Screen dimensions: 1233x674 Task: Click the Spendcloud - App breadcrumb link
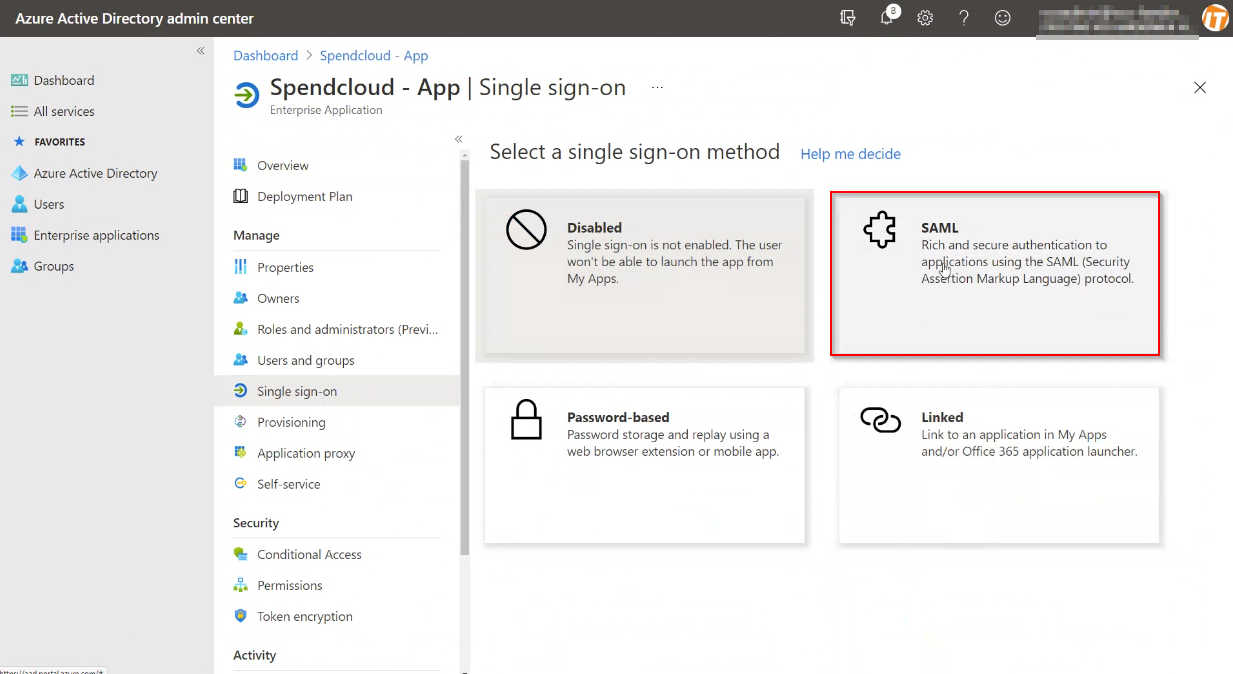click(x=374, y=56)
